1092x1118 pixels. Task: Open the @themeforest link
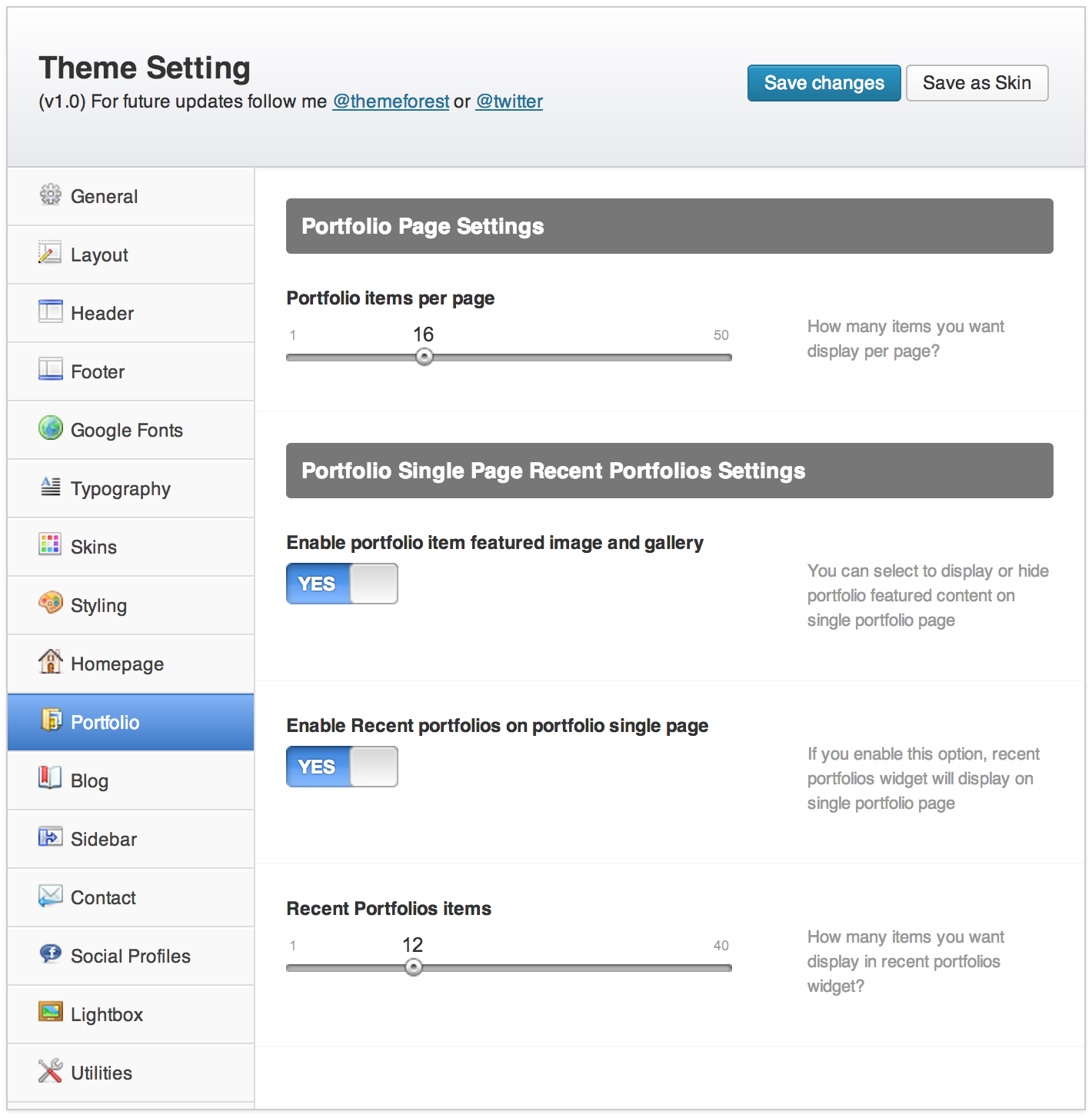(x=391, y=101)
